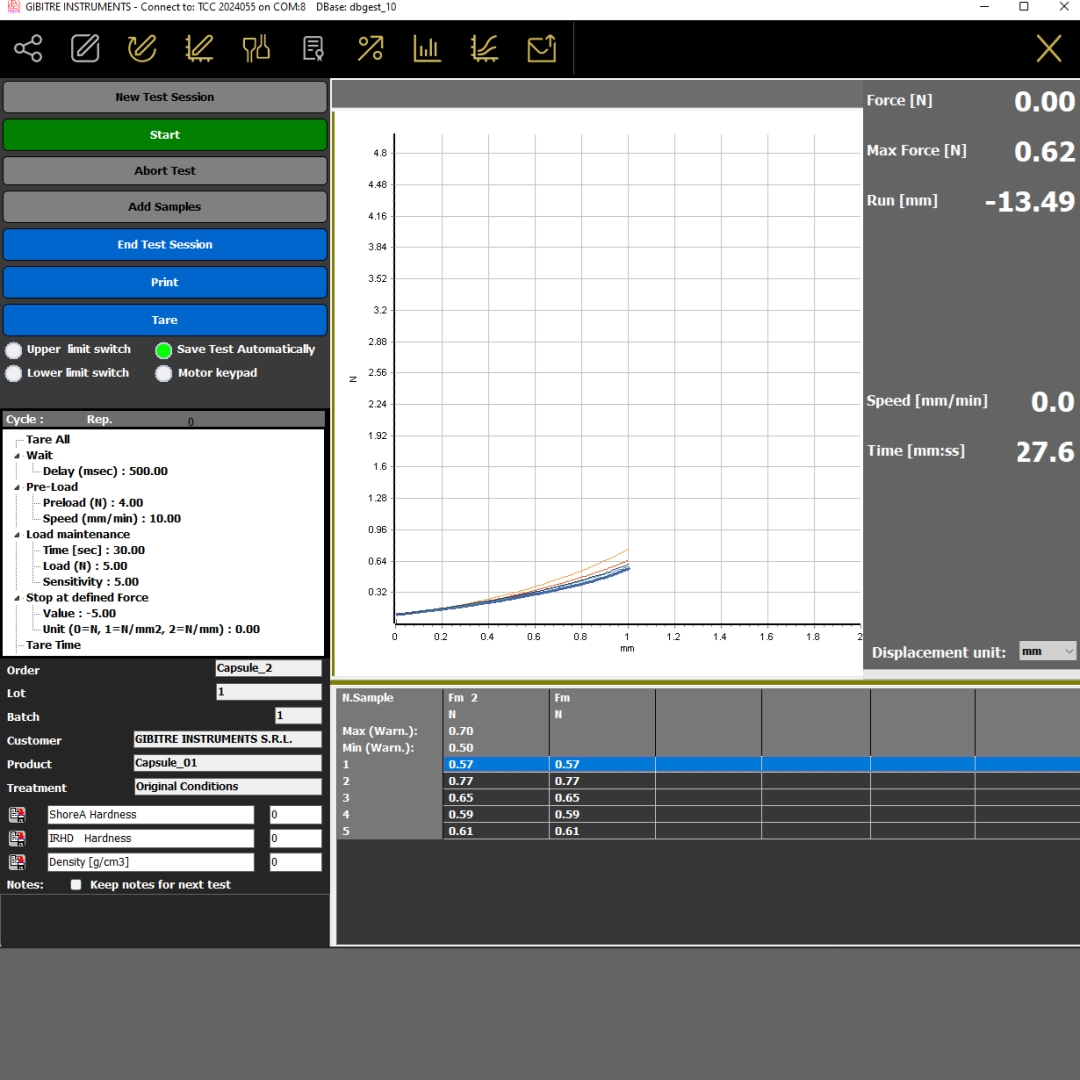Click the percent arrow icon
The image size is (1080, 1080).
coord(371,48)
